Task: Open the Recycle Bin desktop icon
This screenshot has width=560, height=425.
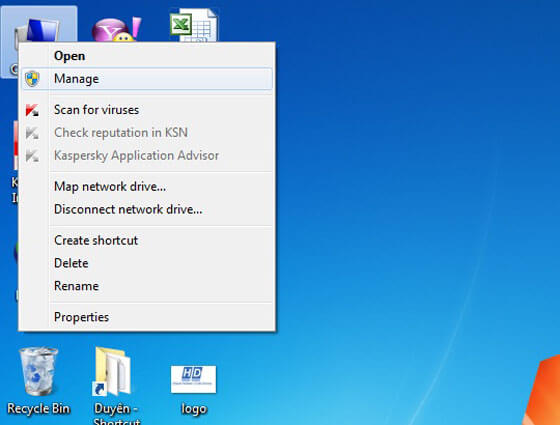Action: [38, 371]
